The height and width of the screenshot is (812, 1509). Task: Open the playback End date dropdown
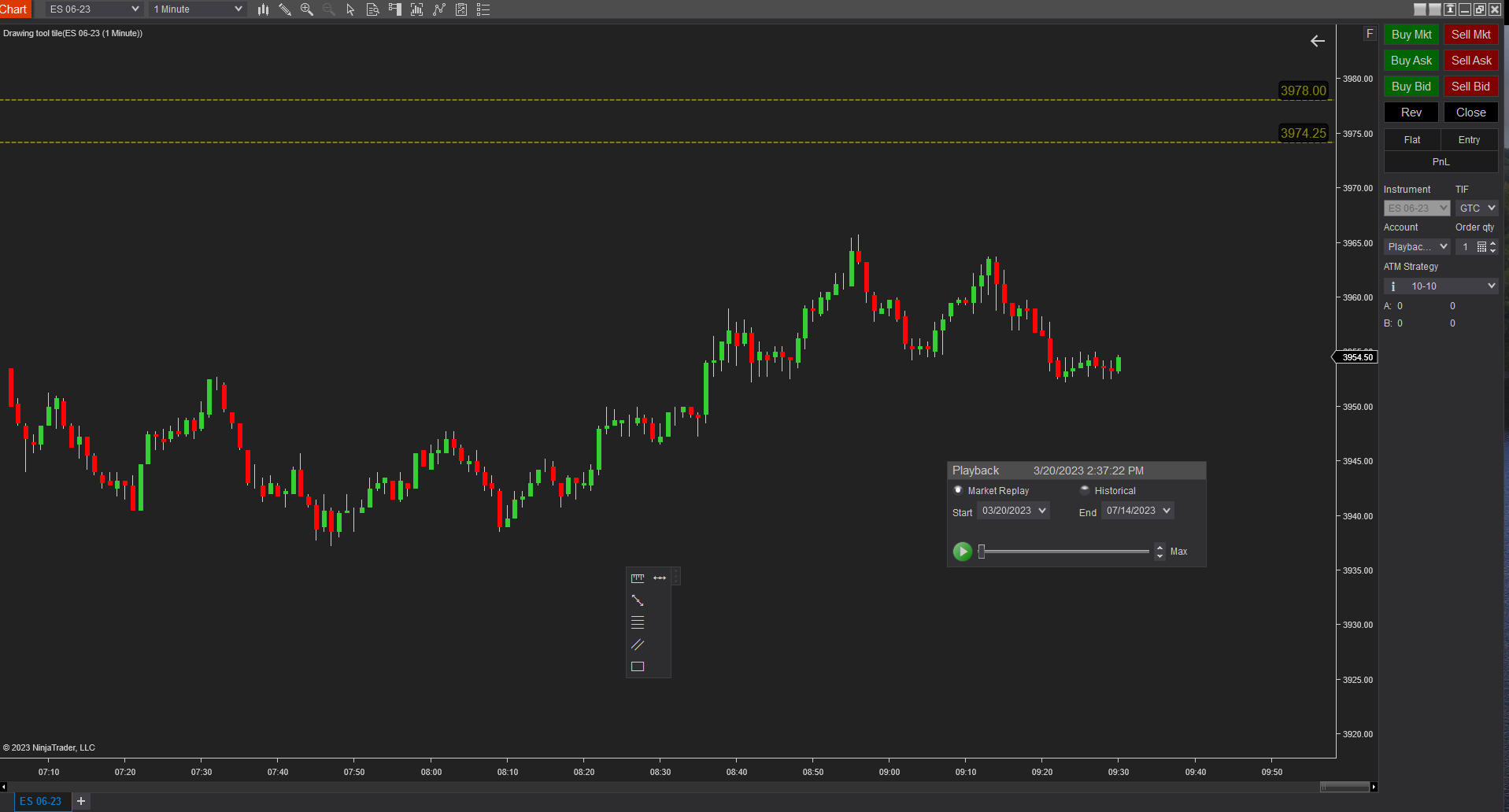pos(1138,511)
